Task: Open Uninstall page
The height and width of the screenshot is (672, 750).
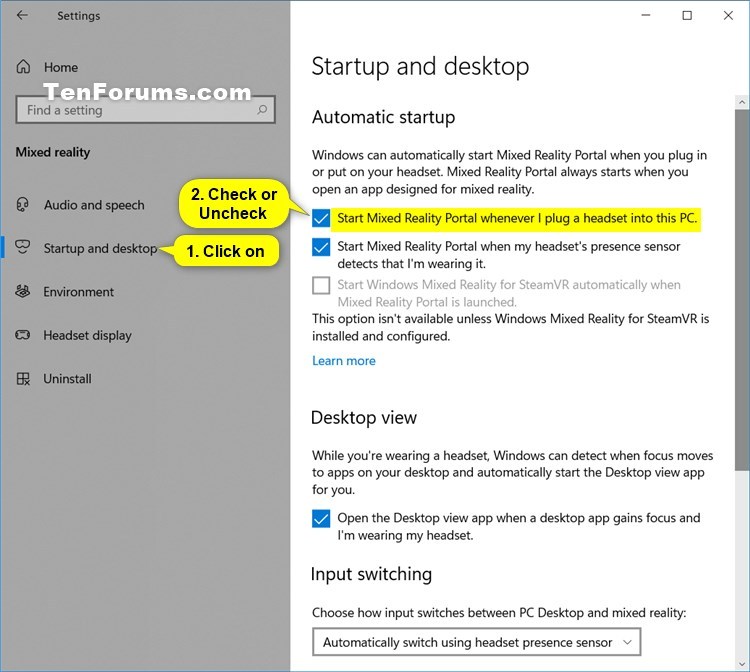Action: tap(67, 379)
